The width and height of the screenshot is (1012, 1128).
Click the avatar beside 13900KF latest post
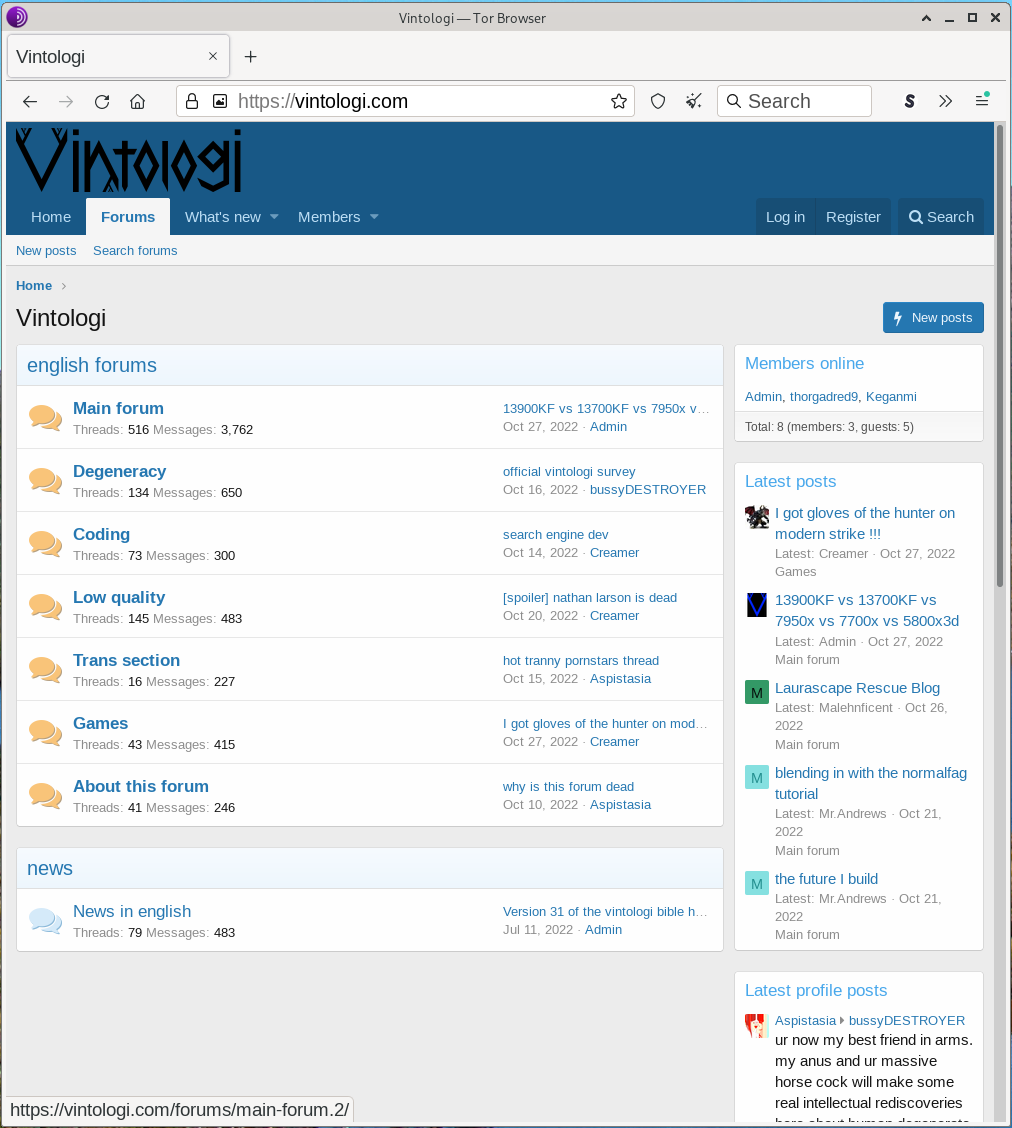click(757, 604)
